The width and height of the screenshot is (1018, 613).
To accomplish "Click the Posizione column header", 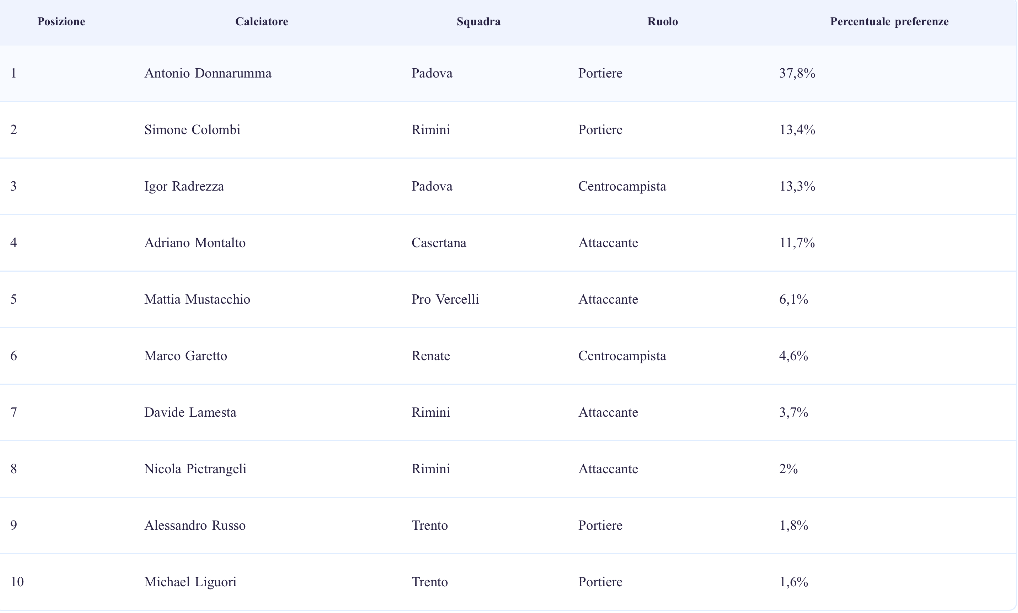I will click(x=61, y=21).
